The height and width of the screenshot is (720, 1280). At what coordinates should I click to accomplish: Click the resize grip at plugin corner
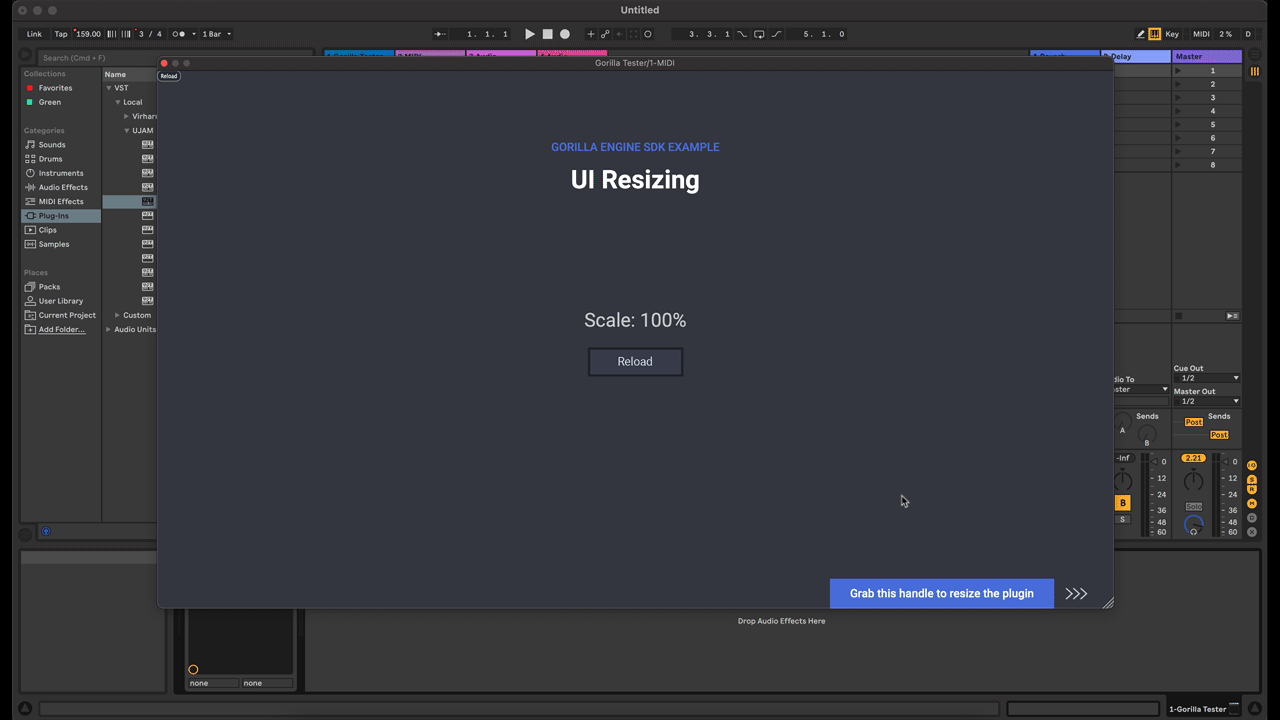click(x=1107, y=602)
